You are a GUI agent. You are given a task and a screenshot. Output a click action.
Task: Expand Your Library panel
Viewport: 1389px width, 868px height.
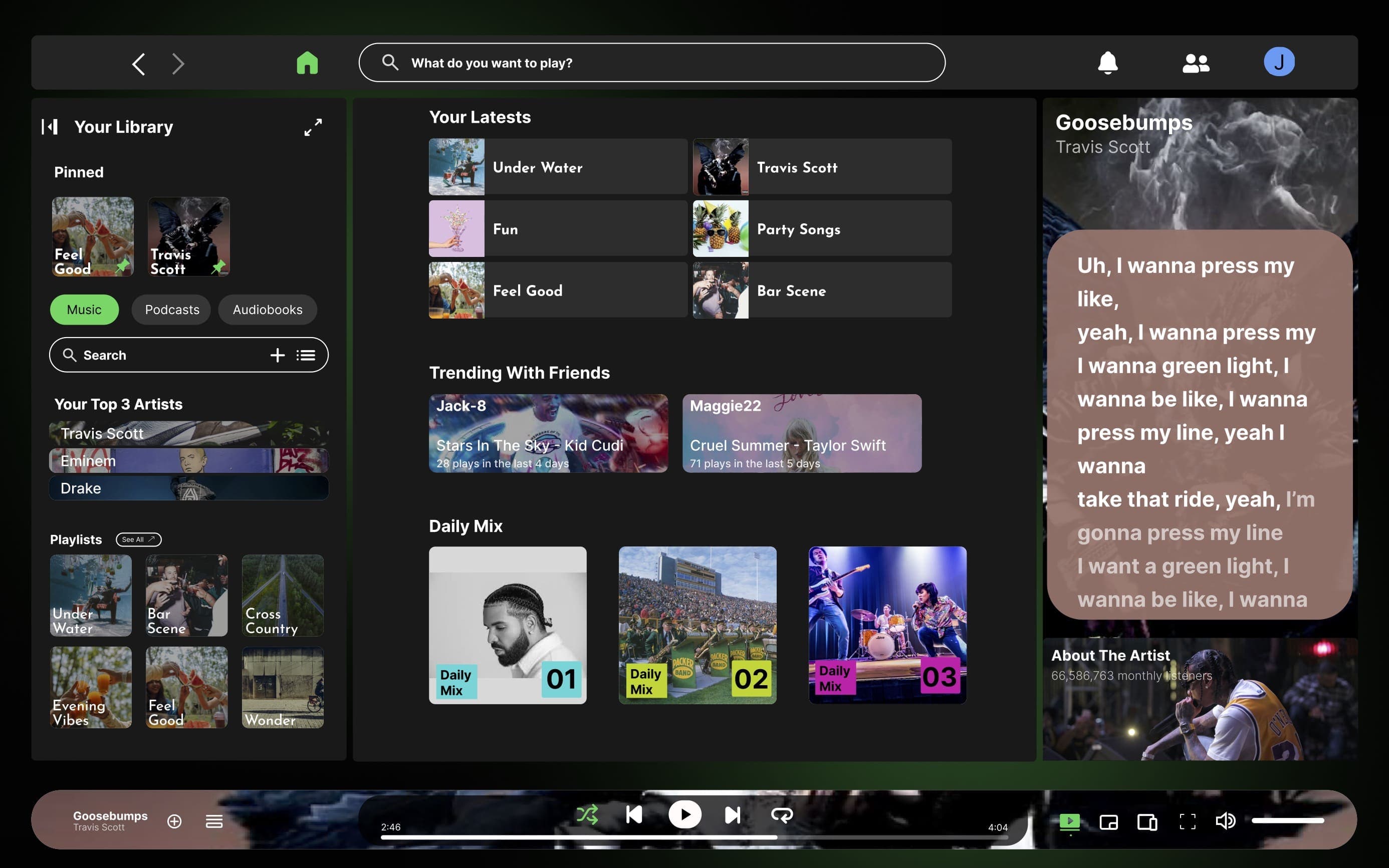(x=312, y=127)
